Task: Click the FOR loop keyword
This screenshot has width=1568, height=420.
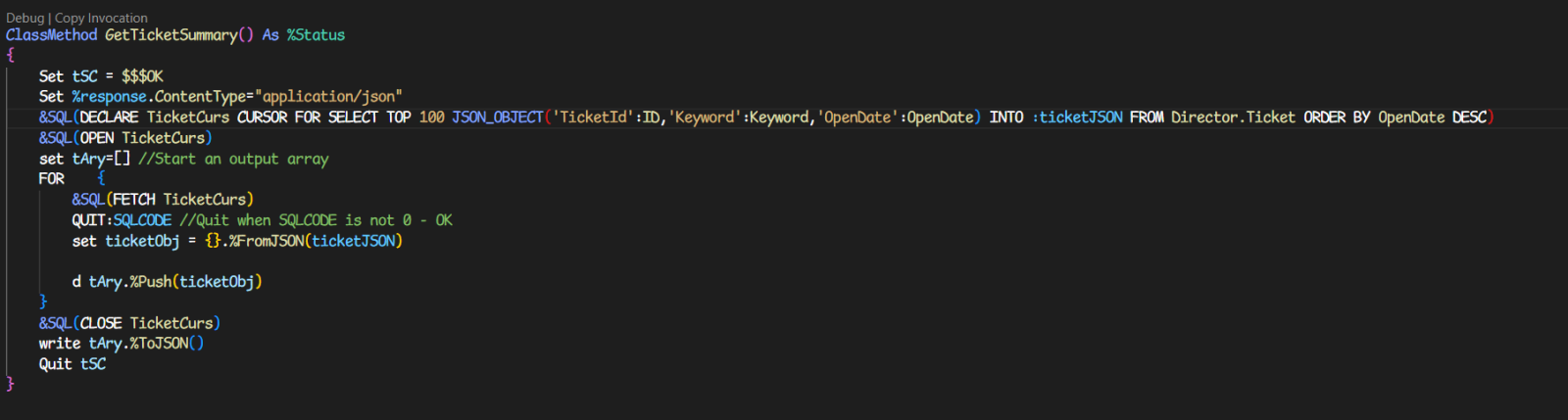Action: coord(51,179)
